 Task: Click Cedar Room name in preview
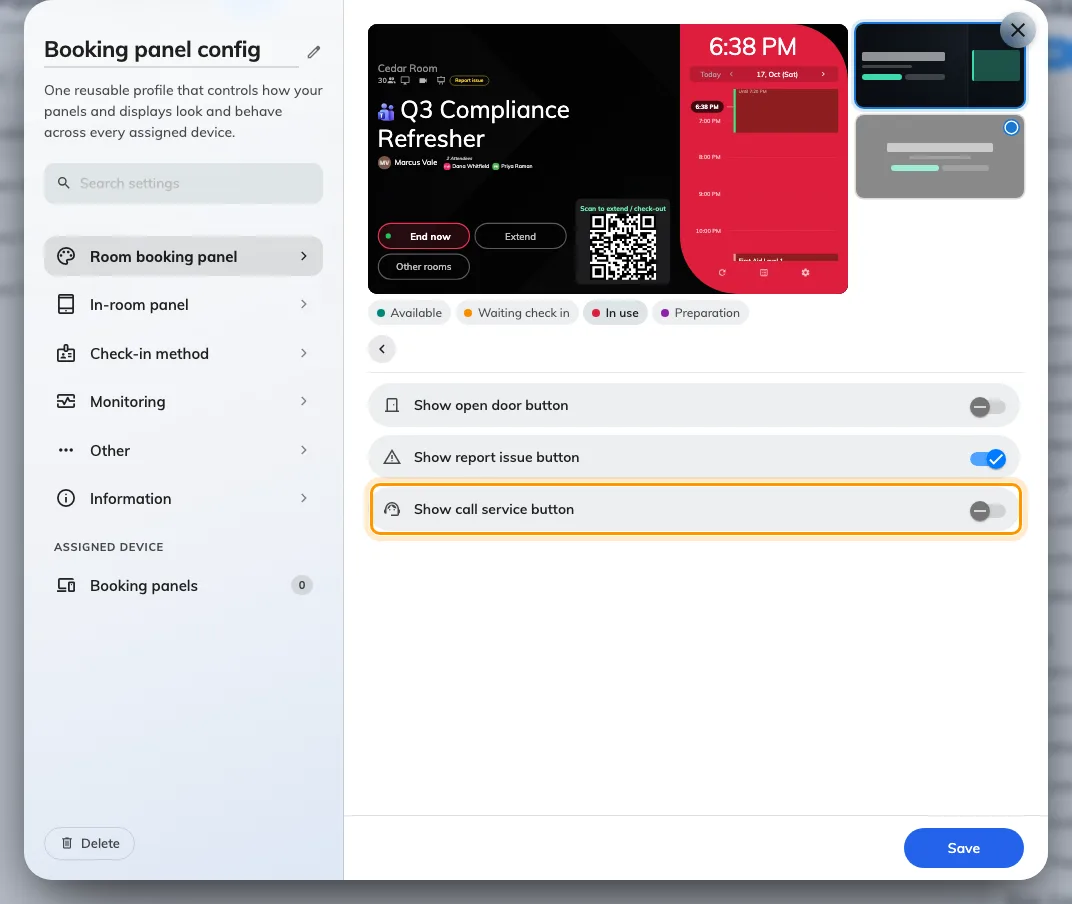click(407, 68)
